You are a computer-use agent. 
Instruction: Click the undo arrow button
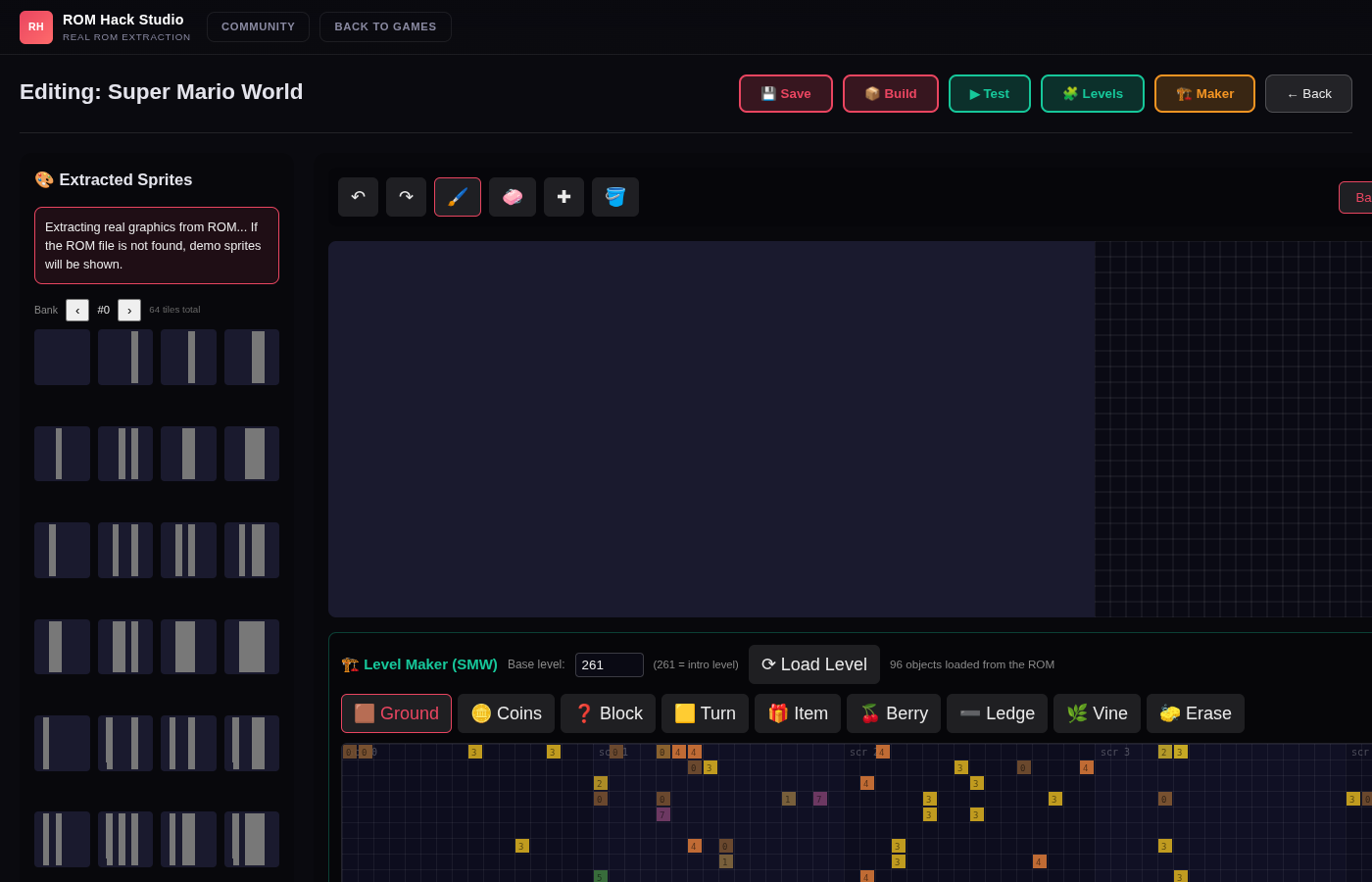pyautogui.click(x=358, y=197)
